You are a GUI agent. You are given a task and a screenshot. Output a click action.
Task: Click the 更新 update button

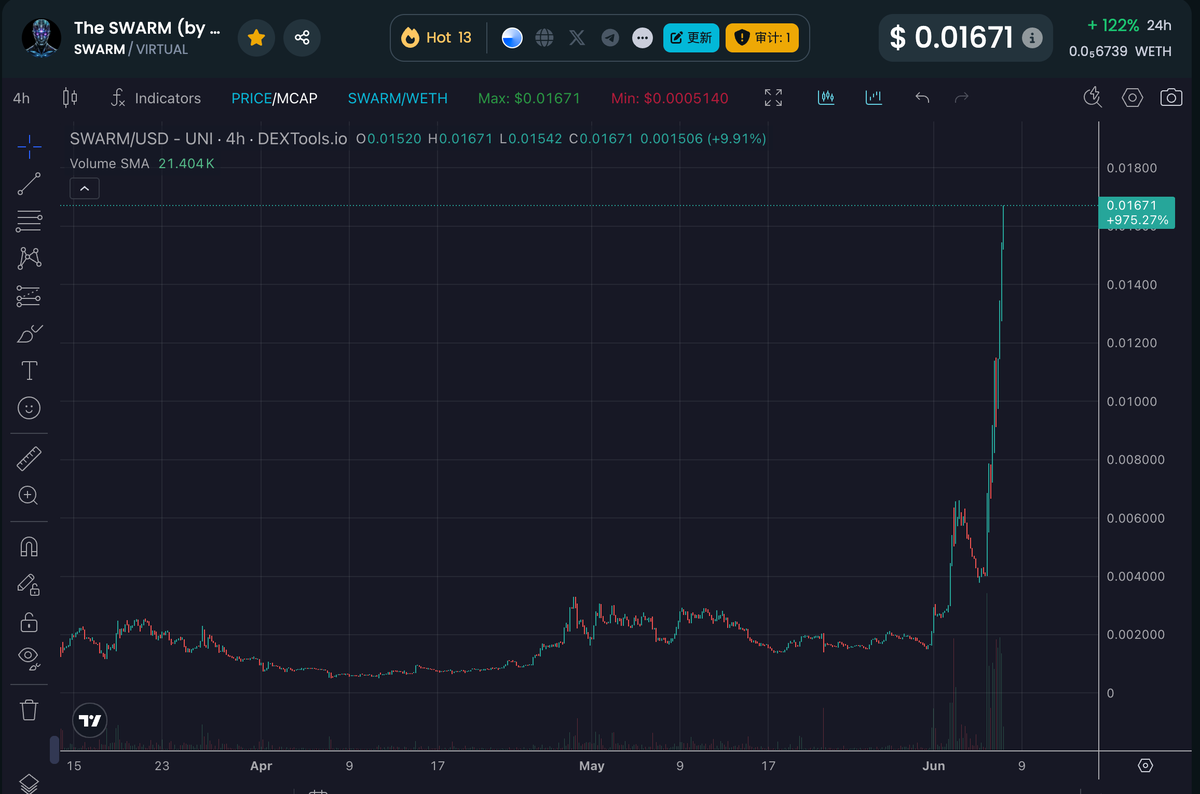point(691,38)
